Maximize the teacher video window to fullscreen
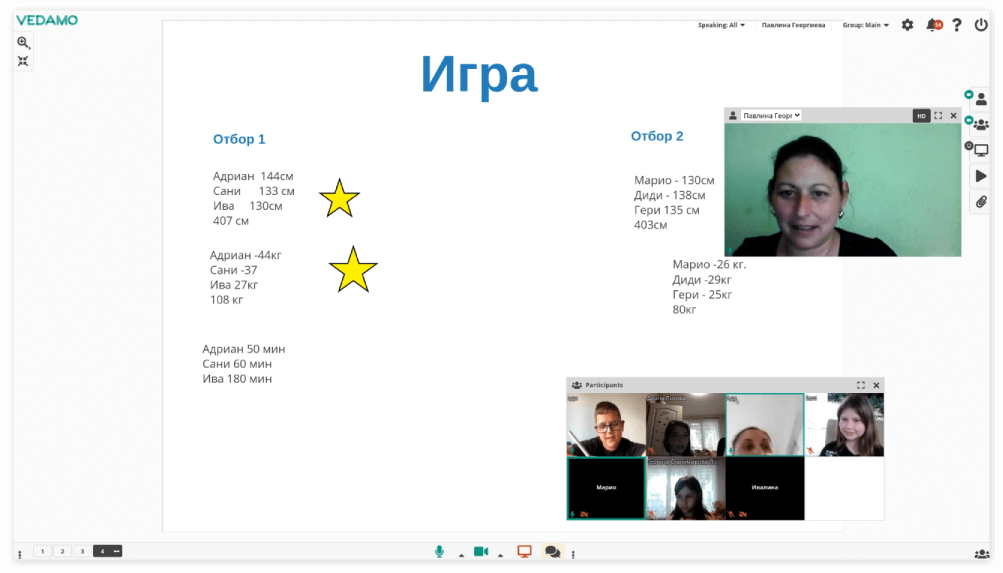Screen dimensions: 1003x573 tap(938, 116)
